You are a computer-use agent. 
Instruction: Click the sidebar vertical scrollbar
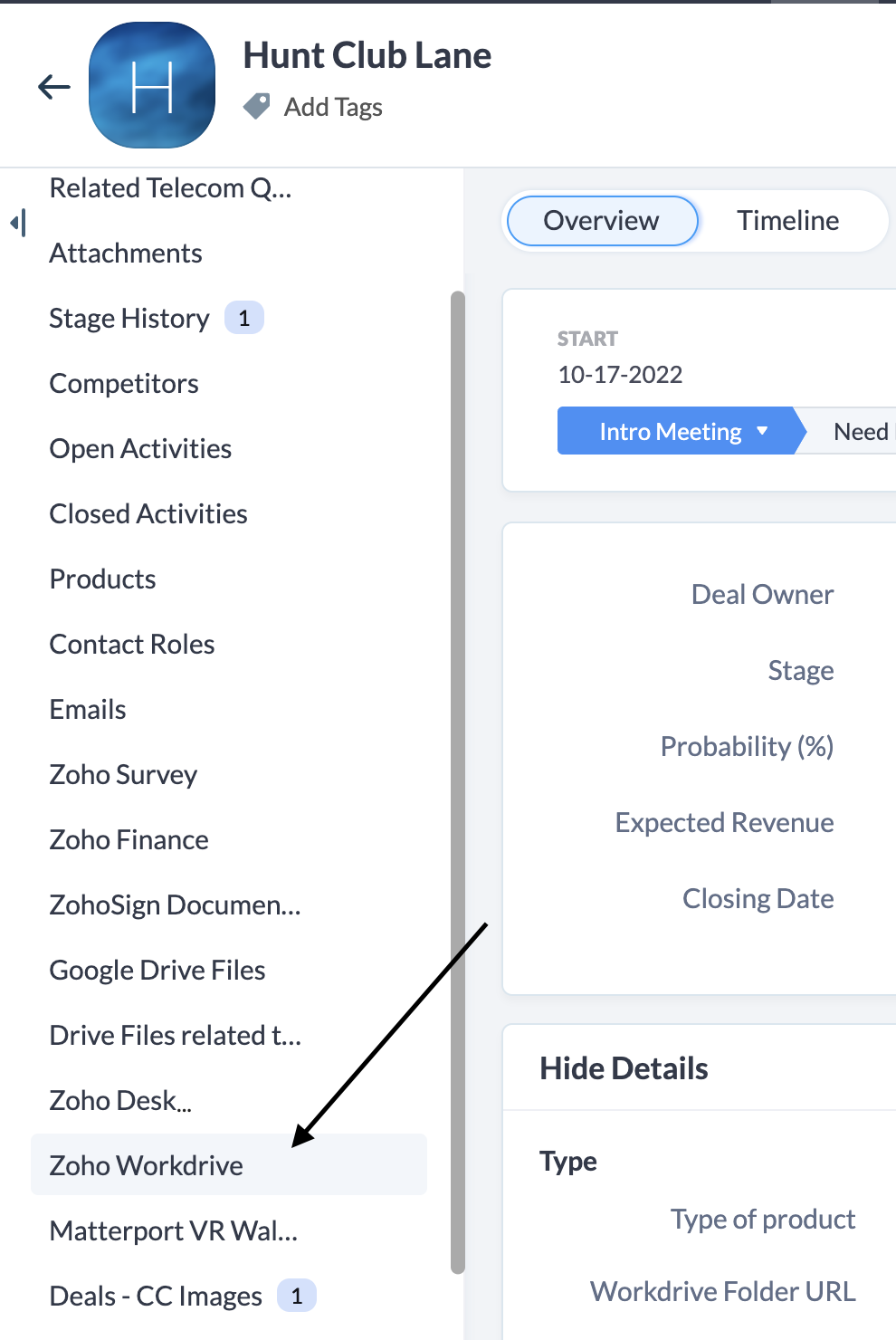[x=457, y=782]
